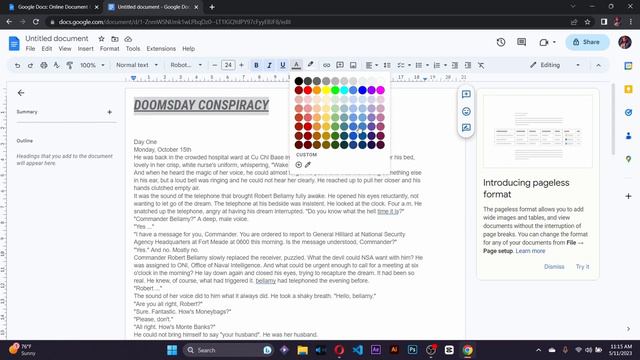
Task: Click the add emoji reaction side button
Action: [x=466, y=111]
